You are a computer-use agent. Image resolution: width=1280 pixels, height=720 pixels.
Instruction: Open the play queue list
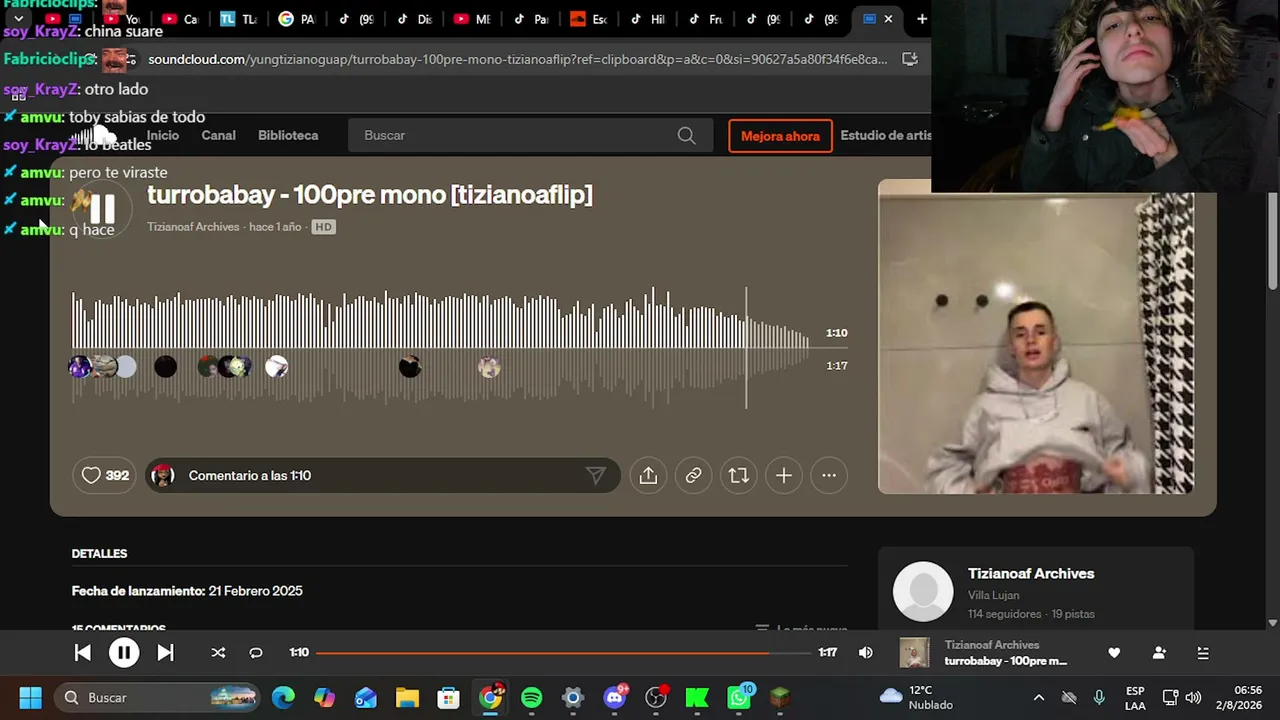(1203, 653)
